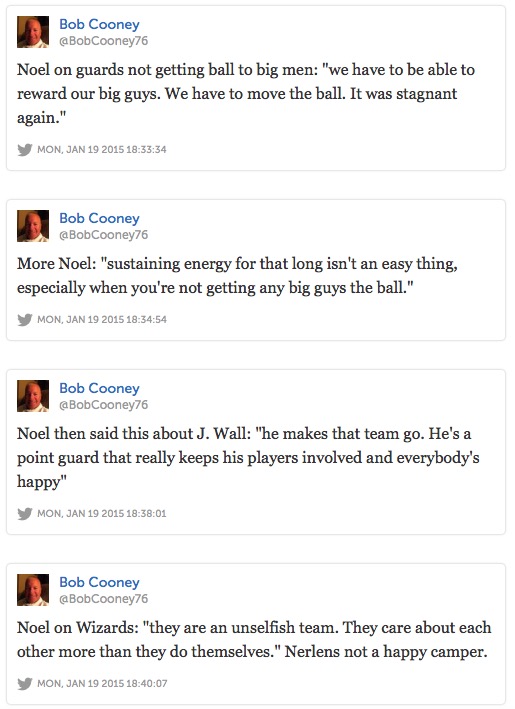Visit @BobCooney76 handle in second tweet
515x709 pixels.
coord(104,235)
